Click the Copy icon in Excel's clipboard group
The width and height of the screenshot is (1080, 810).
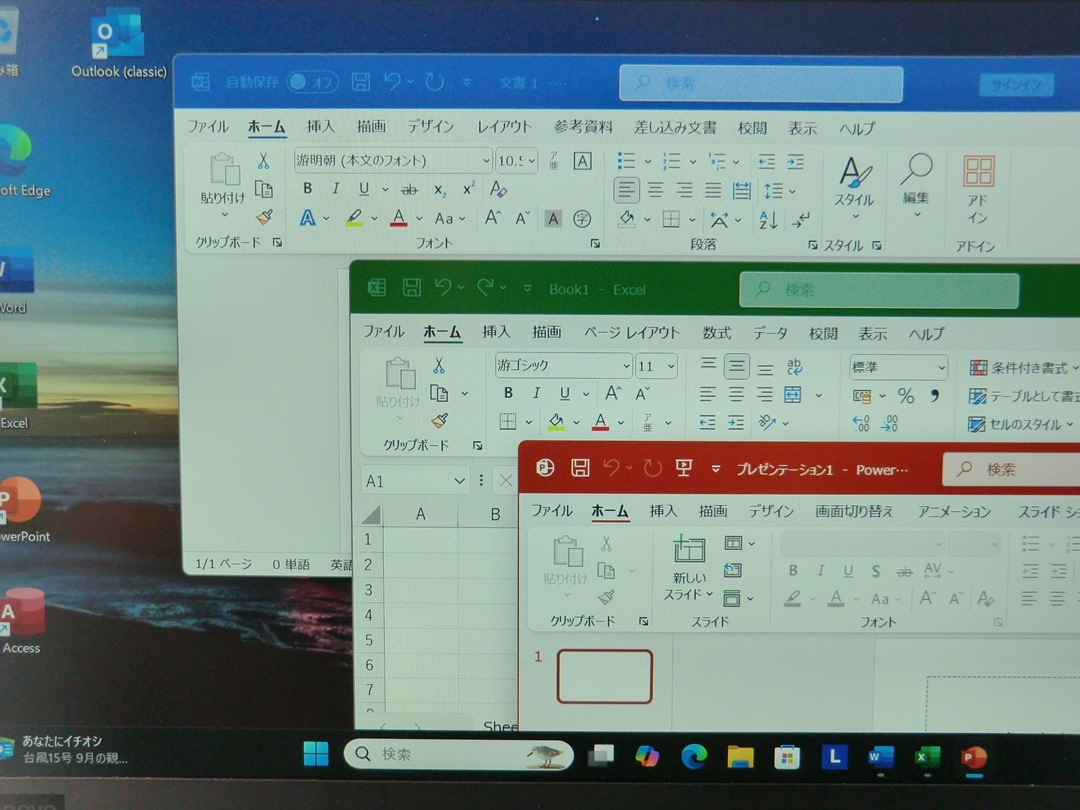tap(439, 393)
